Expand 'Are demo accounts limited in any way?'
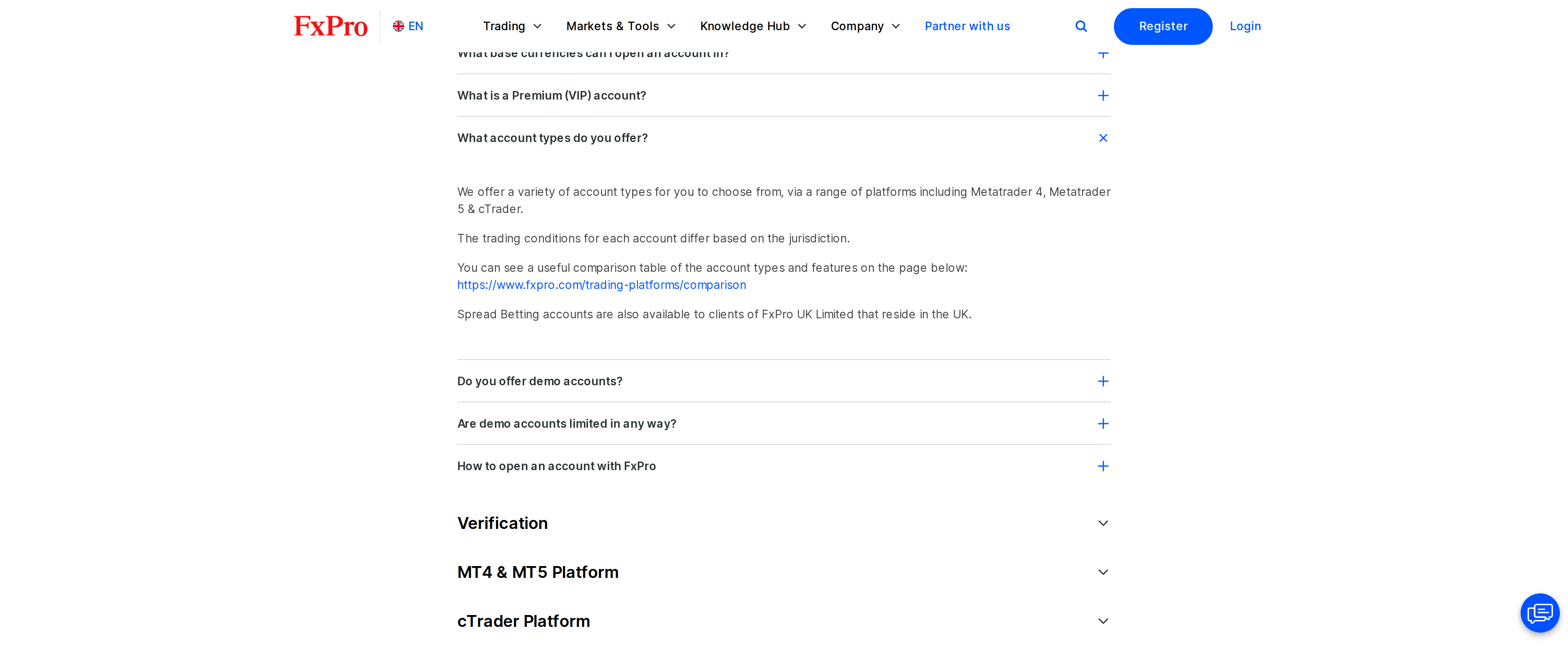 click(1103, 424)
